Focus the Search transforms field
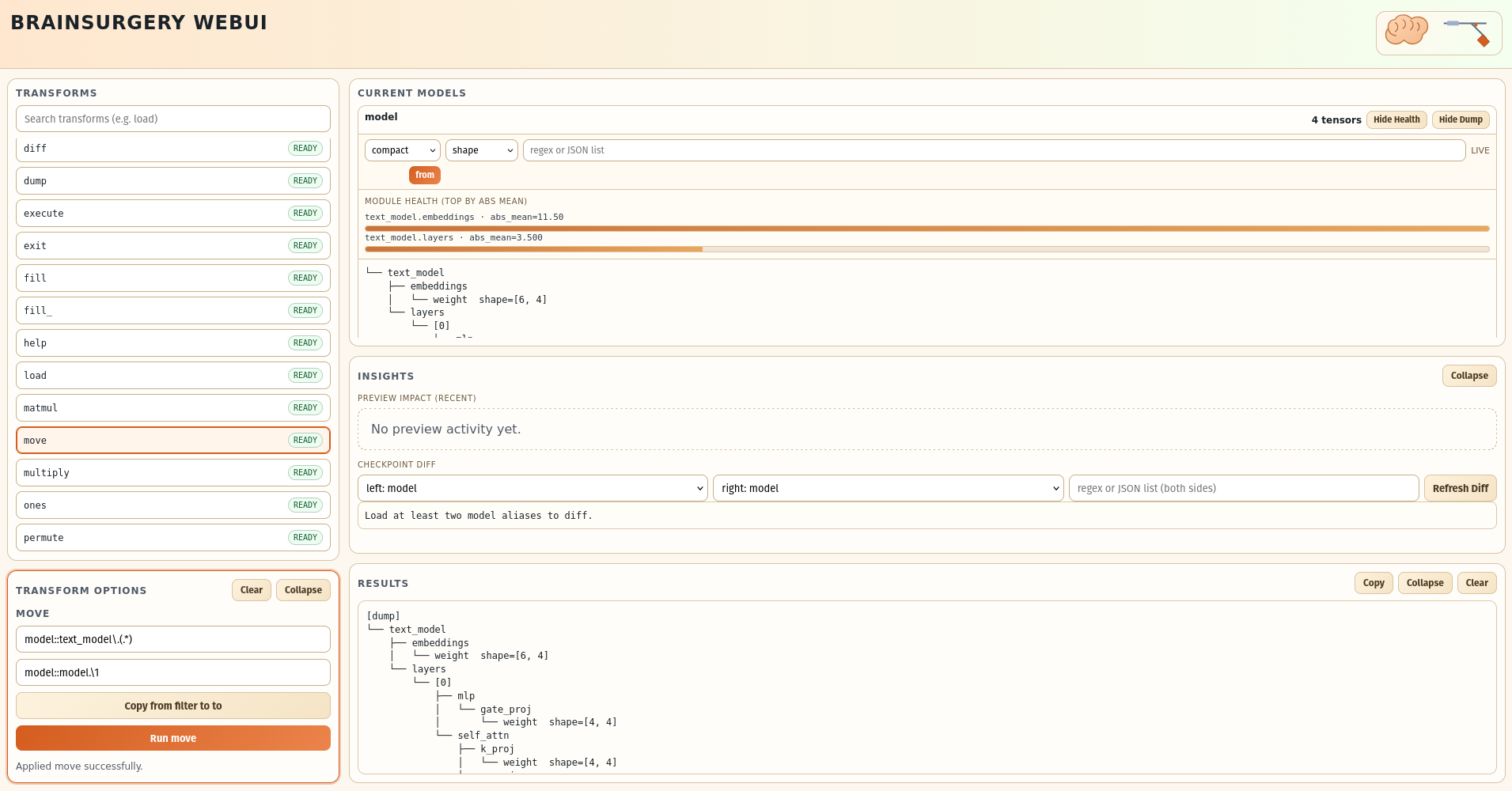Screen dimensions: 1512x791 point(173,119)
